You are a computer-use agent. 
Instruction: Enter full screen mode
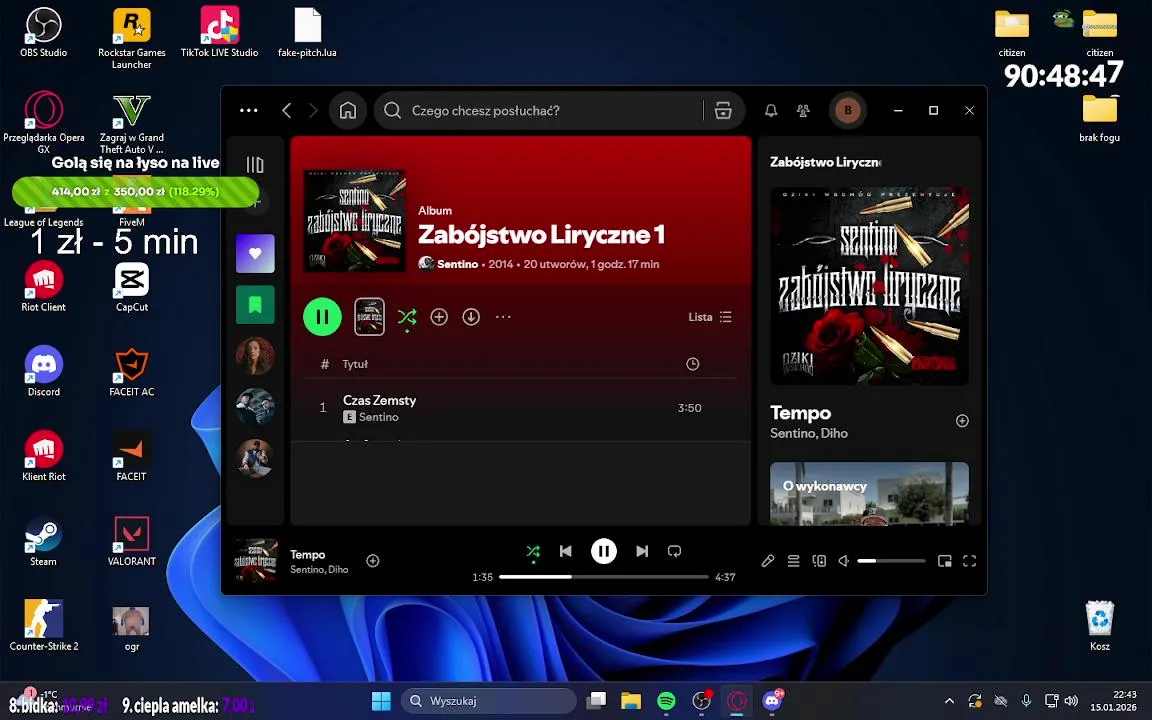pos(970,561)
